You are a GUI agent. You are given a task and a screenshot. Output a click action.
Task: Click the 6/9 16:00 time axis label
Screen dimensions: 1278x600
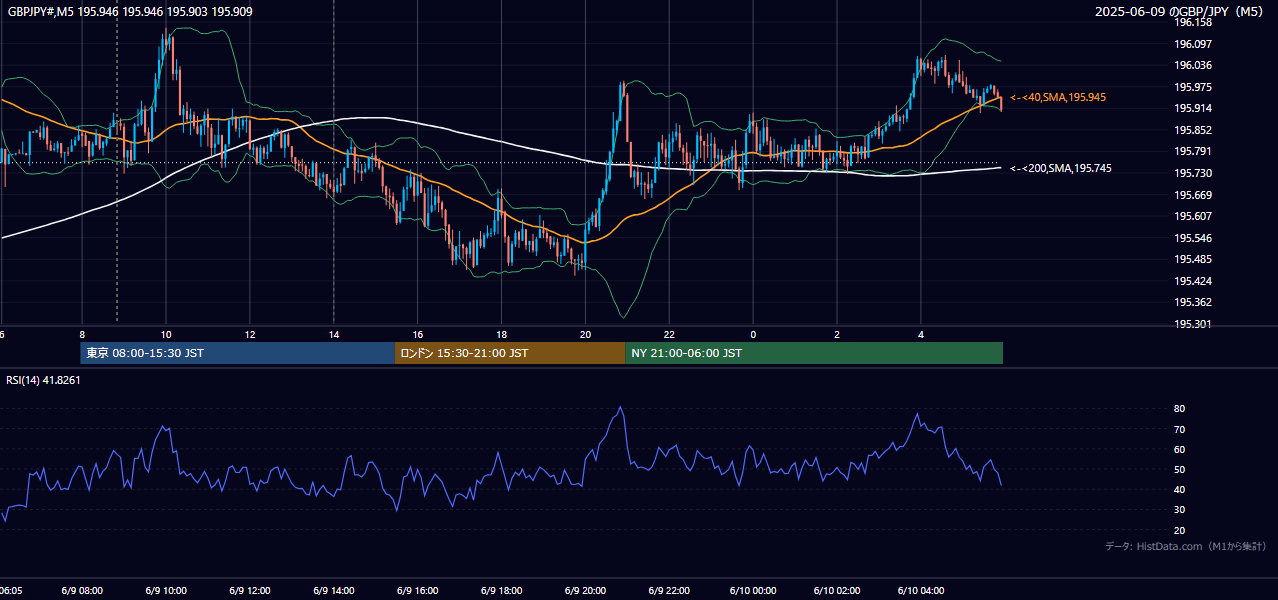(418, 591)
